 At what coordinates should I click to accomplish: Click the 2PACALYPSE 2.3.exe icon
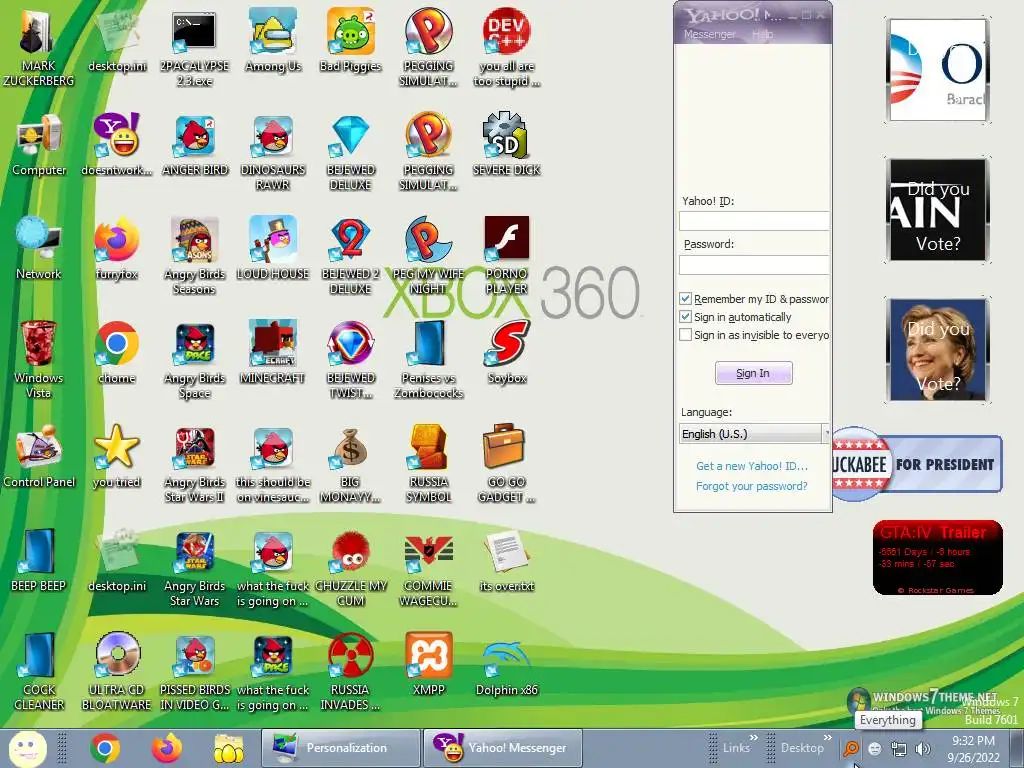coord(195,48)
